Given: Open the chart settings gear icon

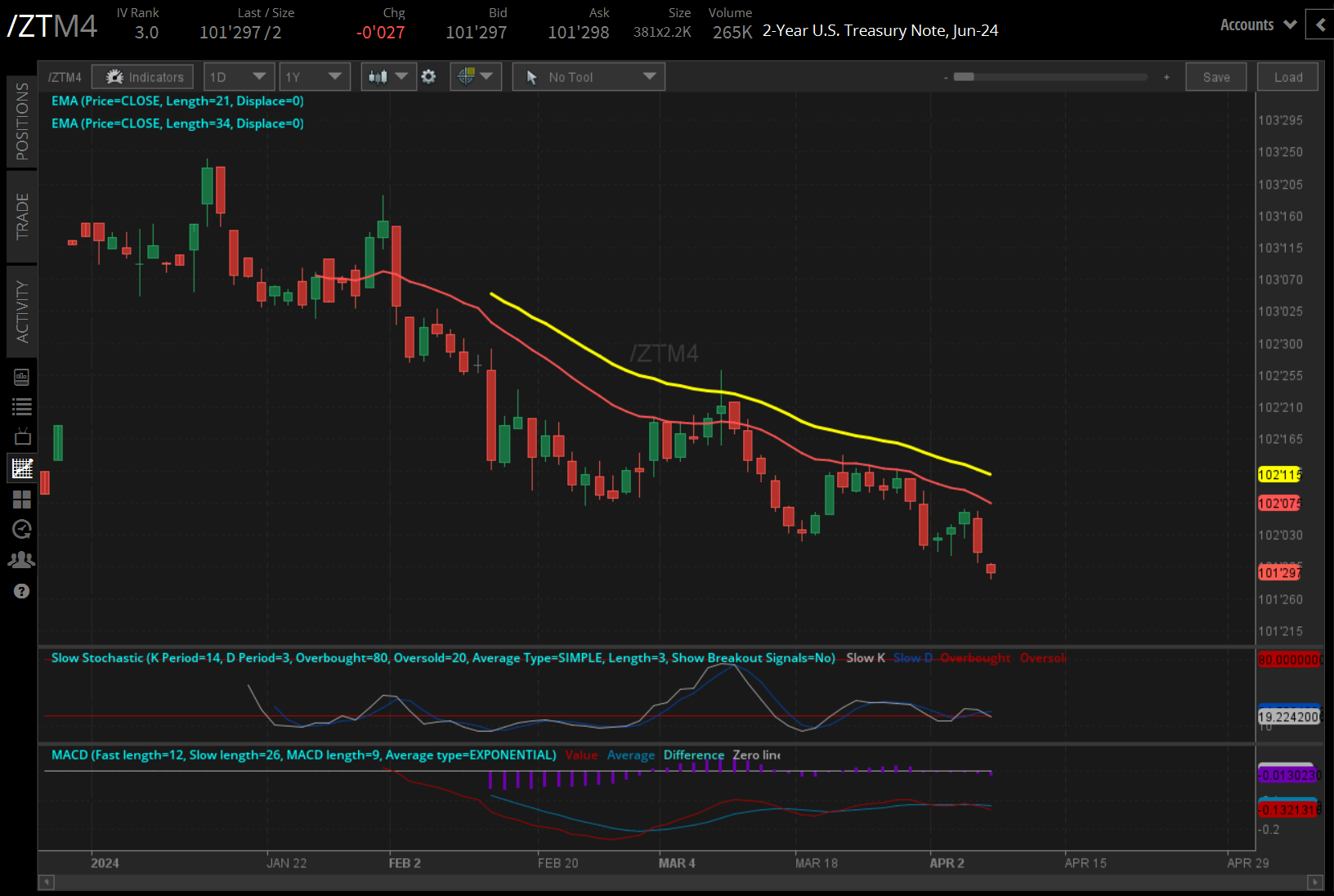Looking at the screenshot, I should click(x=428, y=77).
